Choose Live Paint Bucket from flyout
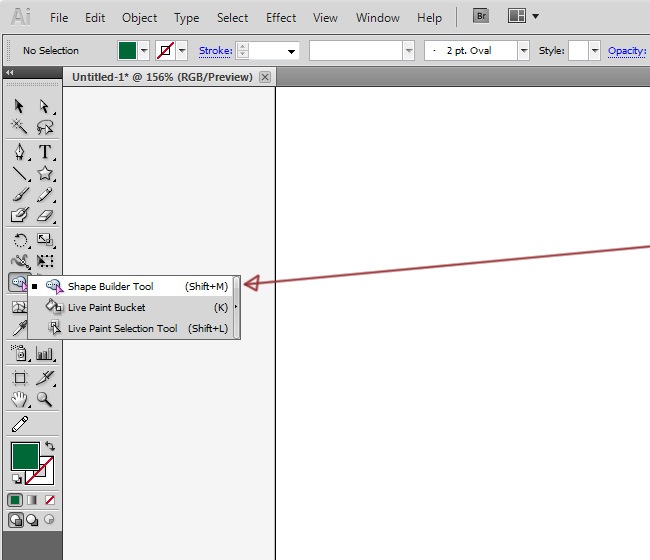This screenshot has height=560, width=650. click(106, 307)
